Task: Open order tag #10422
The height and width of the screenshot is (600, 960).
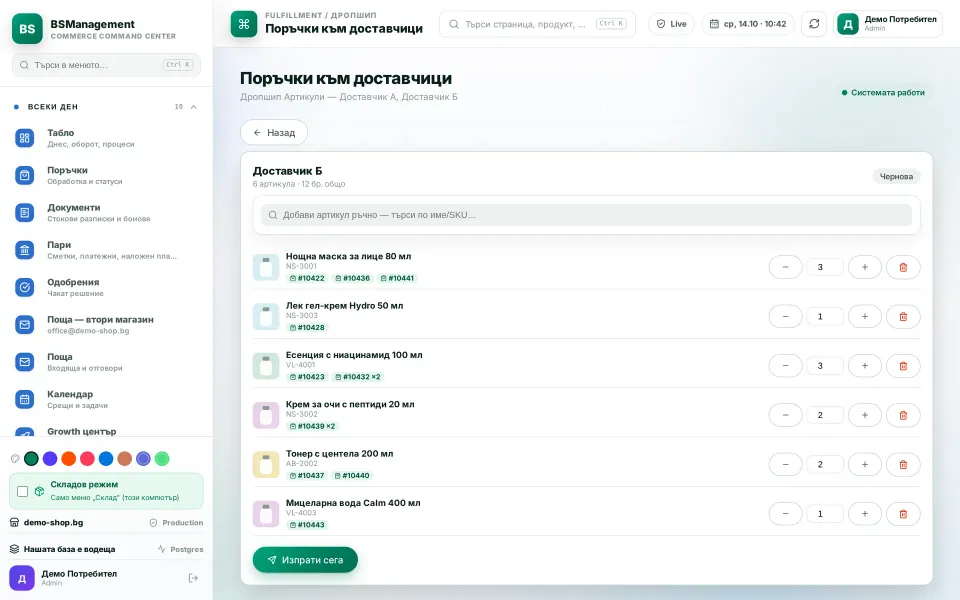Action: click(x=307, y=278)
